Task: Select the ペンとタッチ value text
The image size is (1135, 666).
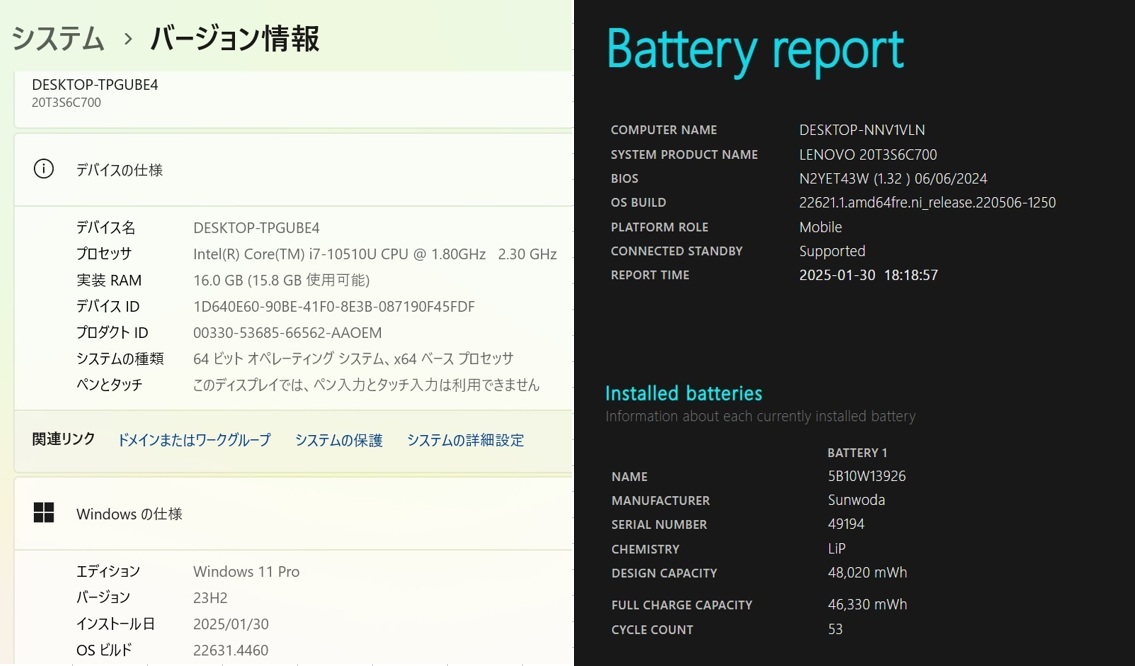Action: point(366,384)
